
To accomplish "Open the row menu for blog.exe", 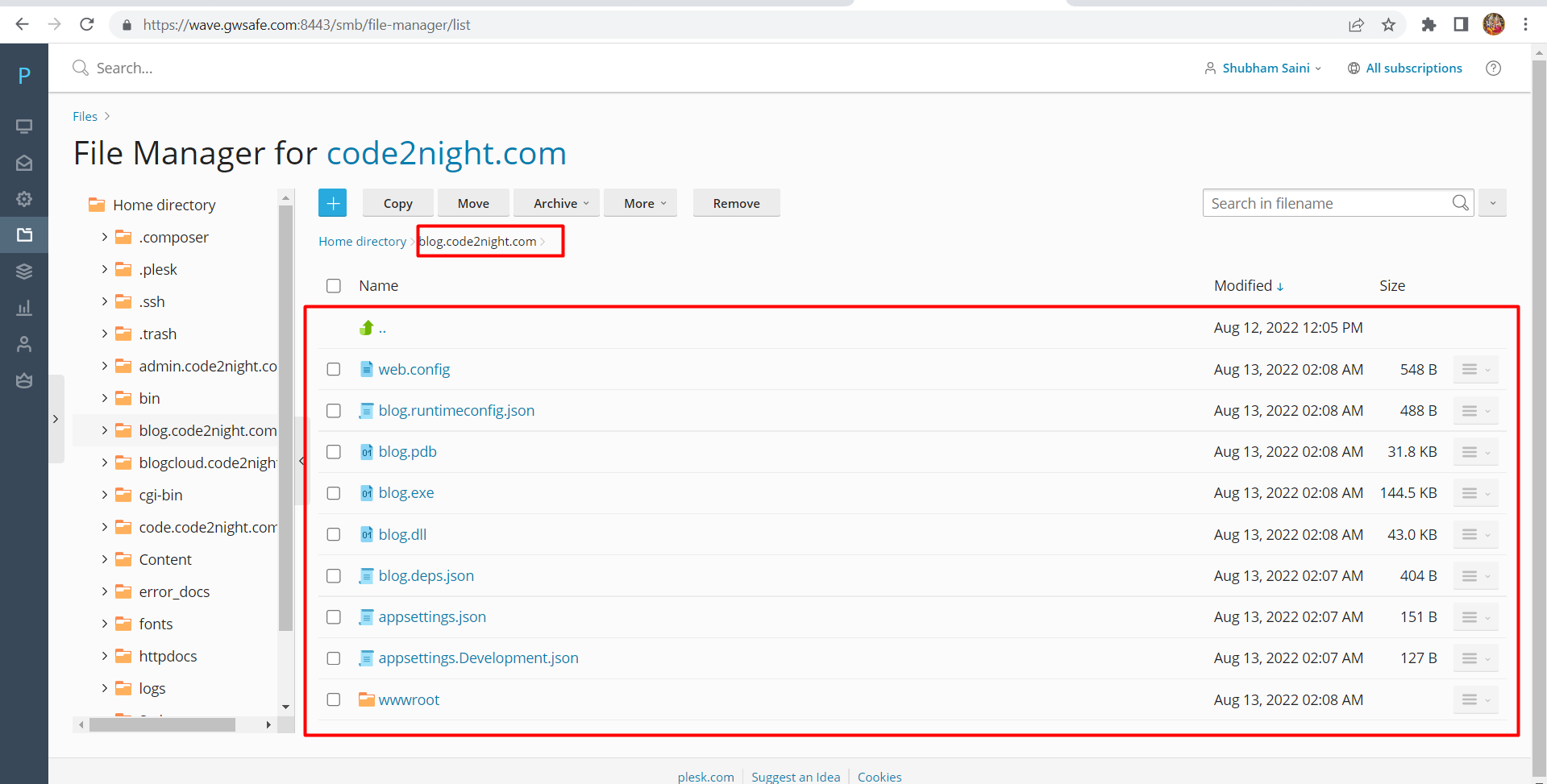I will coord(1475,493).
